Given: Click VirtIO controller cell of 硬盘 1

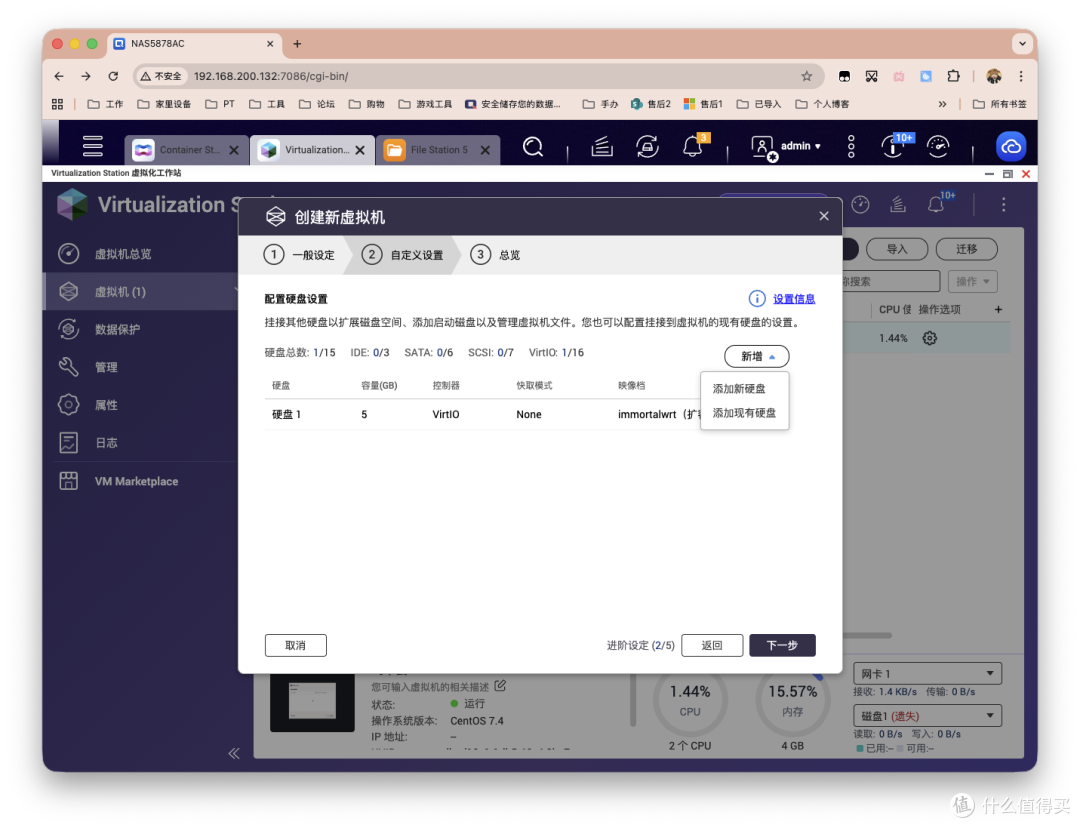Looking at the screenshot, I should click(x=446, y=414).
